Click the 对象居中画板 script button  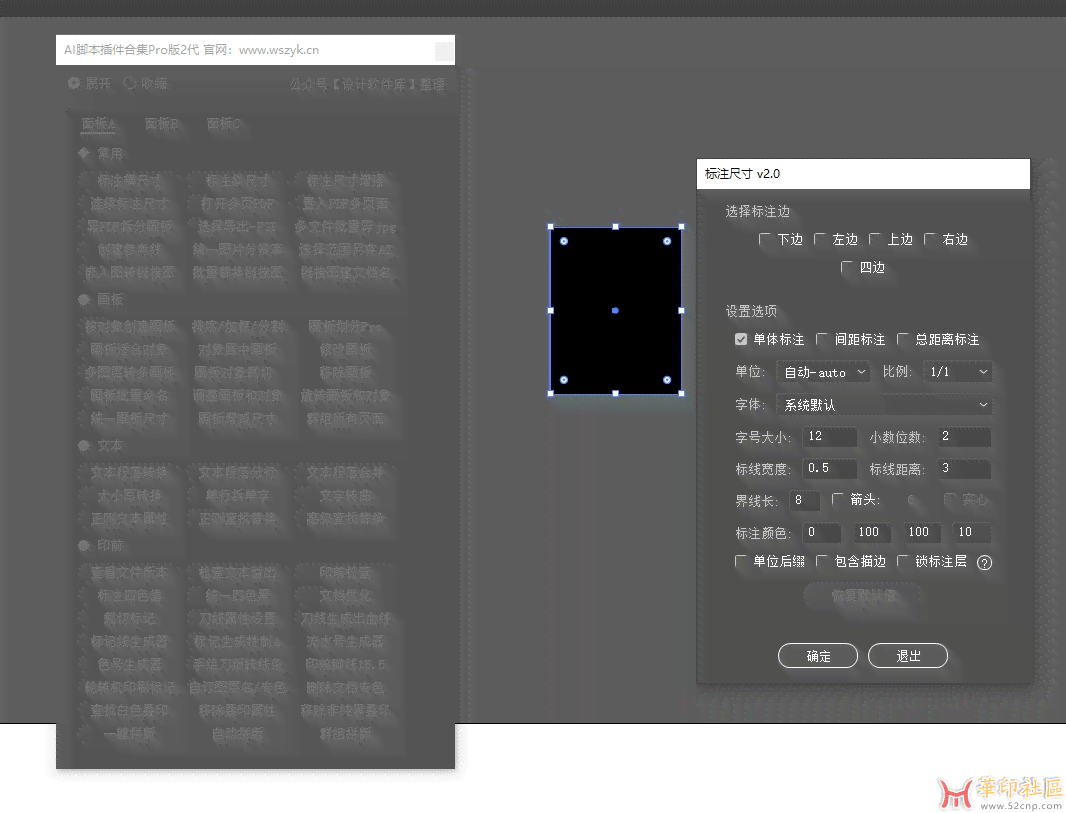coord(237,350)
